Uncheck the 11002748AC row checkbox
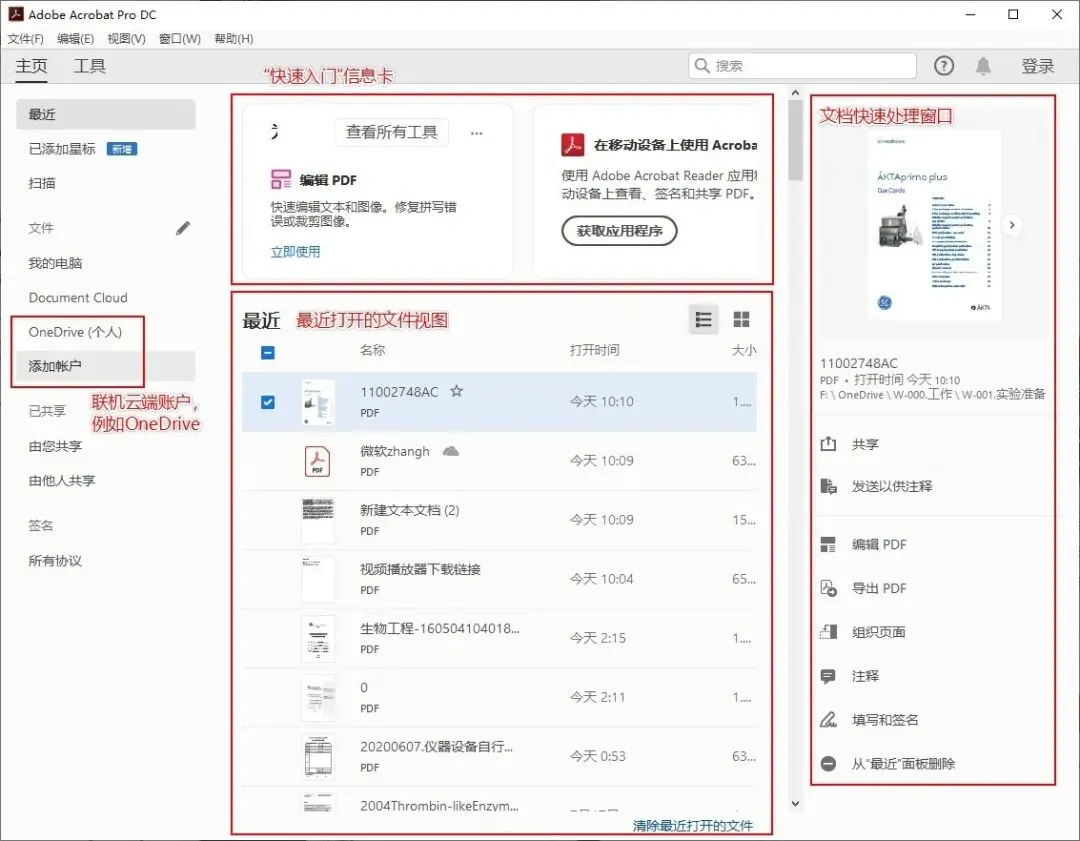 tap(268, 402)
